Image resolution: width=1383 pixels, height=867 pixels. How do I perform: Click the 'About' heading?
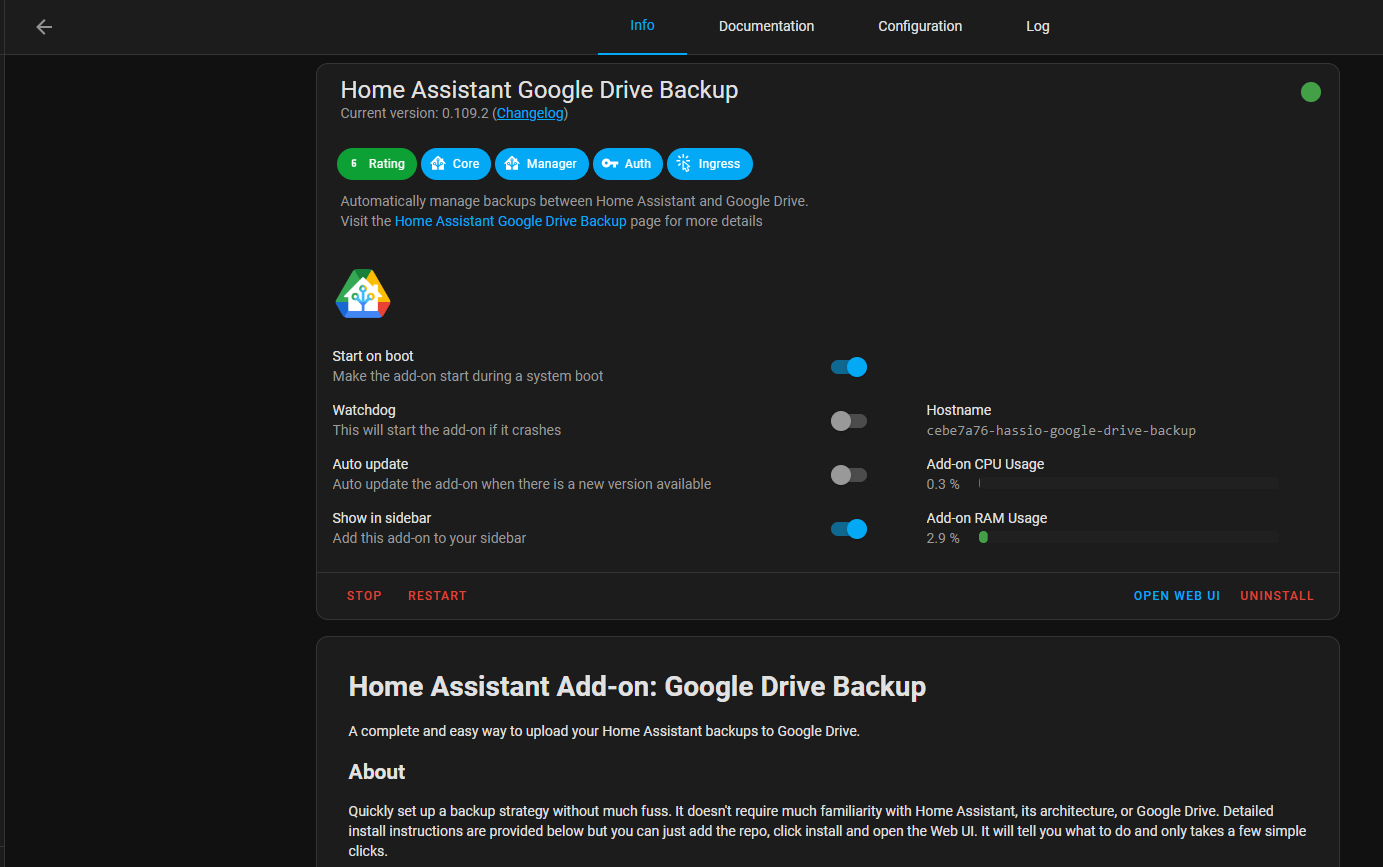tap(377, 772)
